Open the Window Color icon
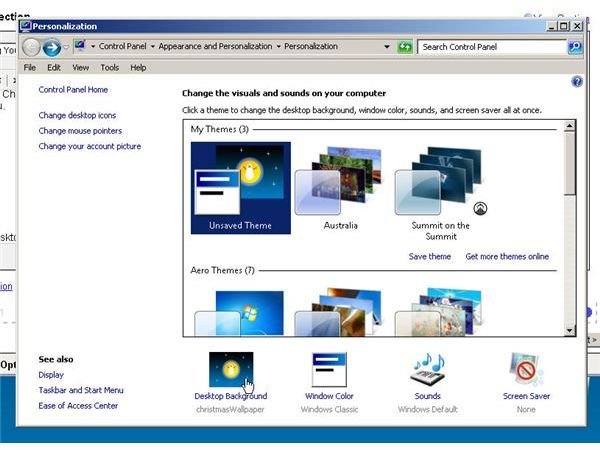The image size is (600, 450). tap(329, 370)
